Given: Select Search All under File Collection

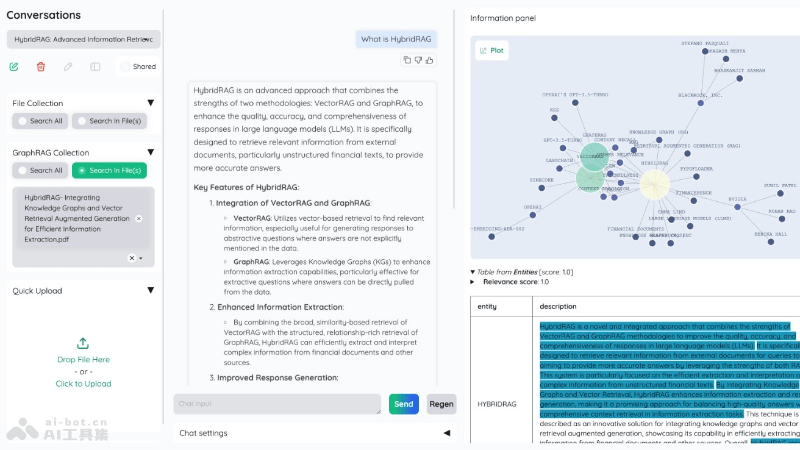Looking at the screenshot, I should coord(40,121).
